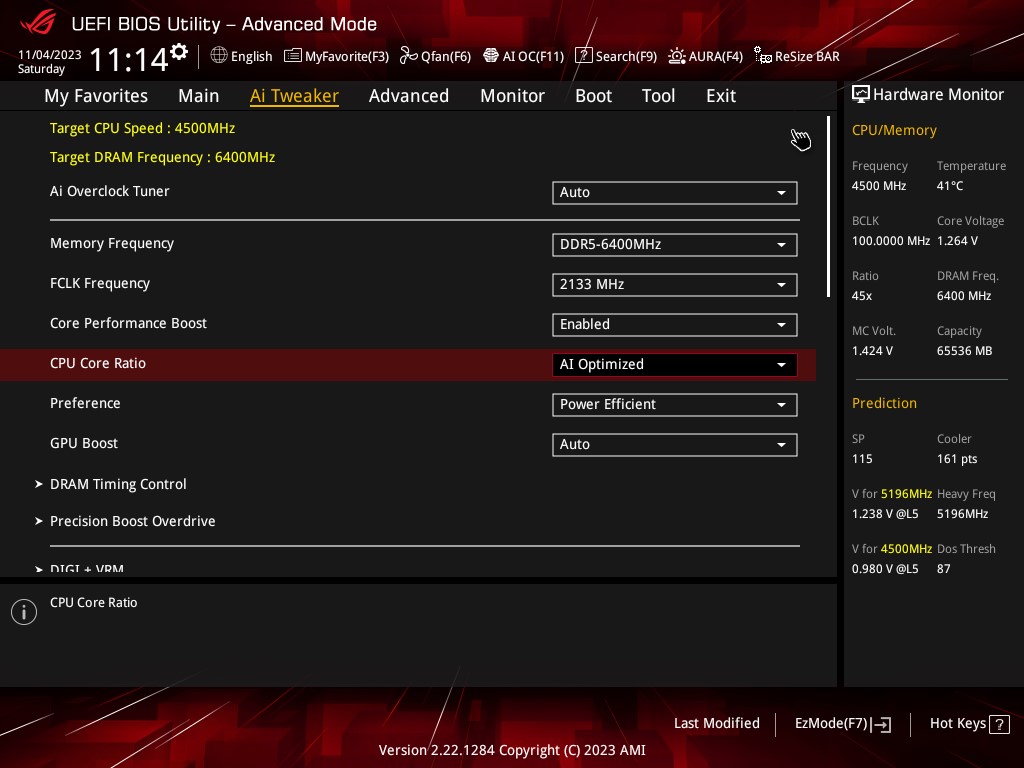Click the EzMode exit arrow icon

[882, 724]
